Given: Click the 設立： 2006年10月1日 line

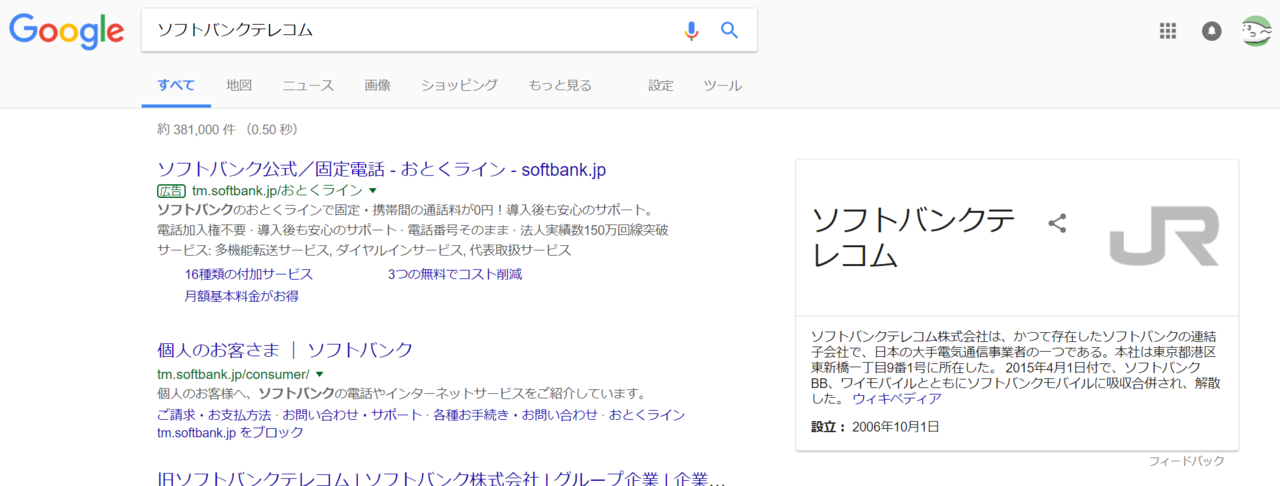Looking at the screenshot, I should pyautogui.click(x=875, y=427).
